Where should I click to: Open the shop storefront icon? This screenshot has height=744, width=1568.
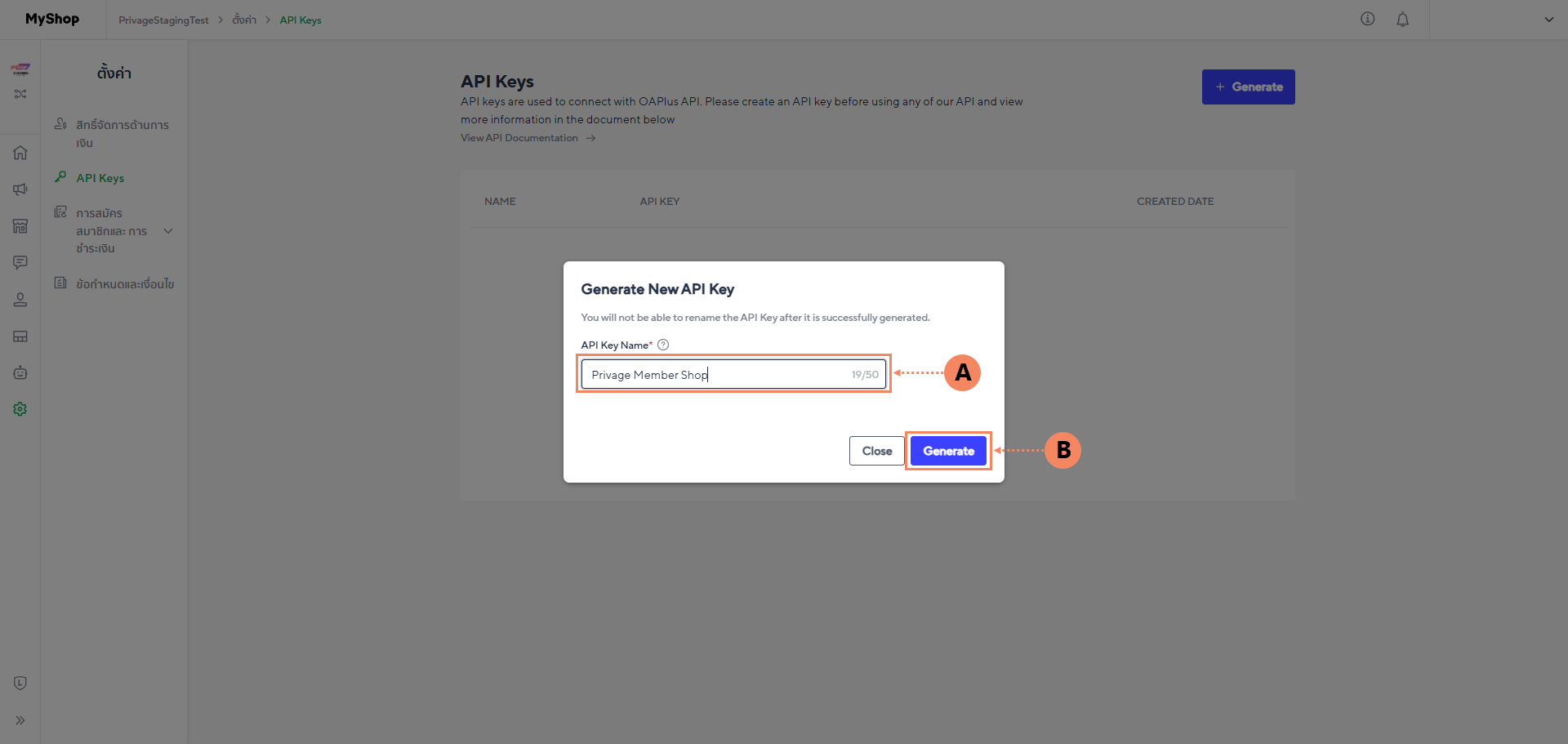(x=20, y=226)
